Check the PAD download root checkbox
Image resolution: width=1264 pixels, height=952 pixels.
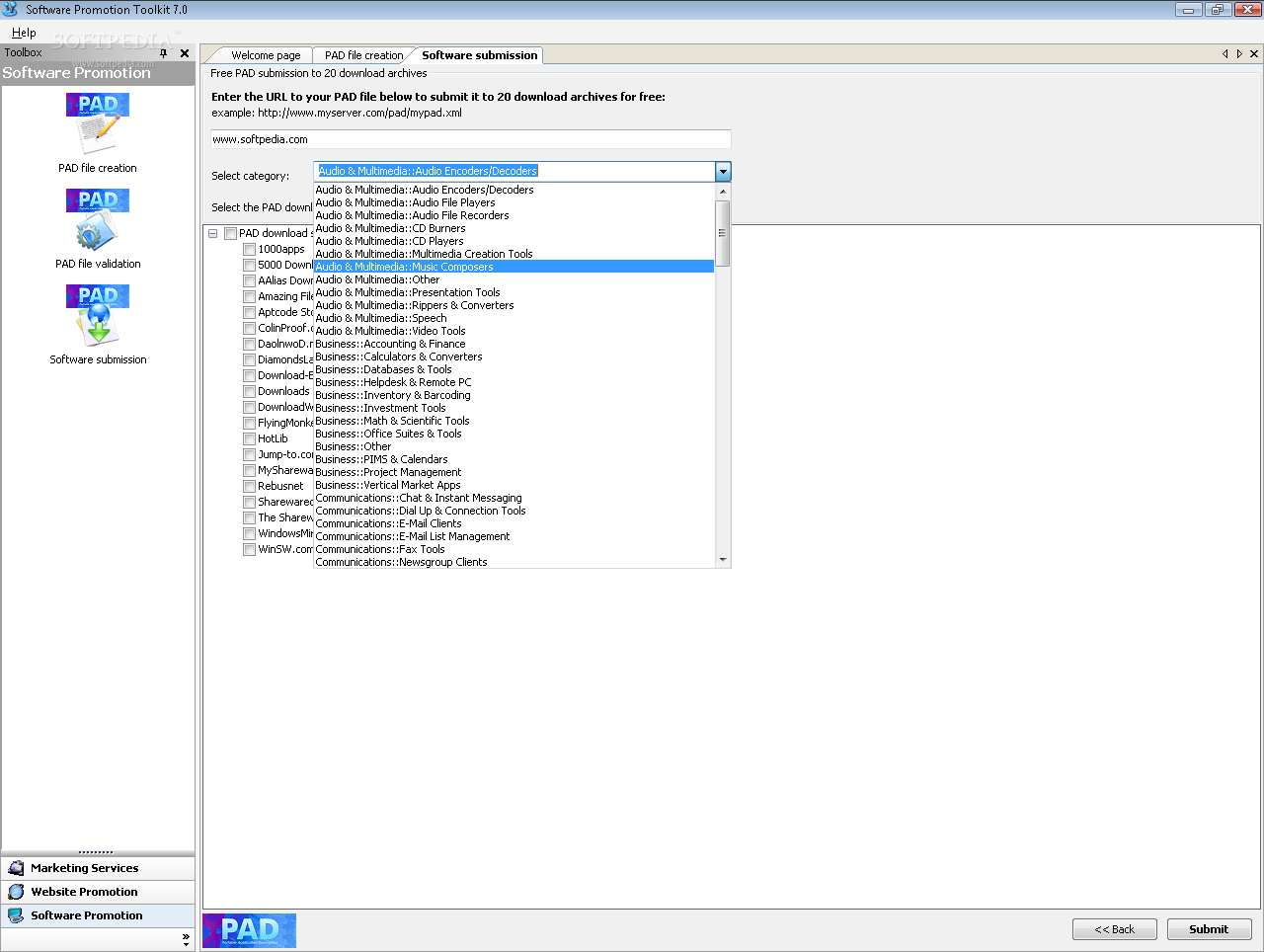(230, 234)
